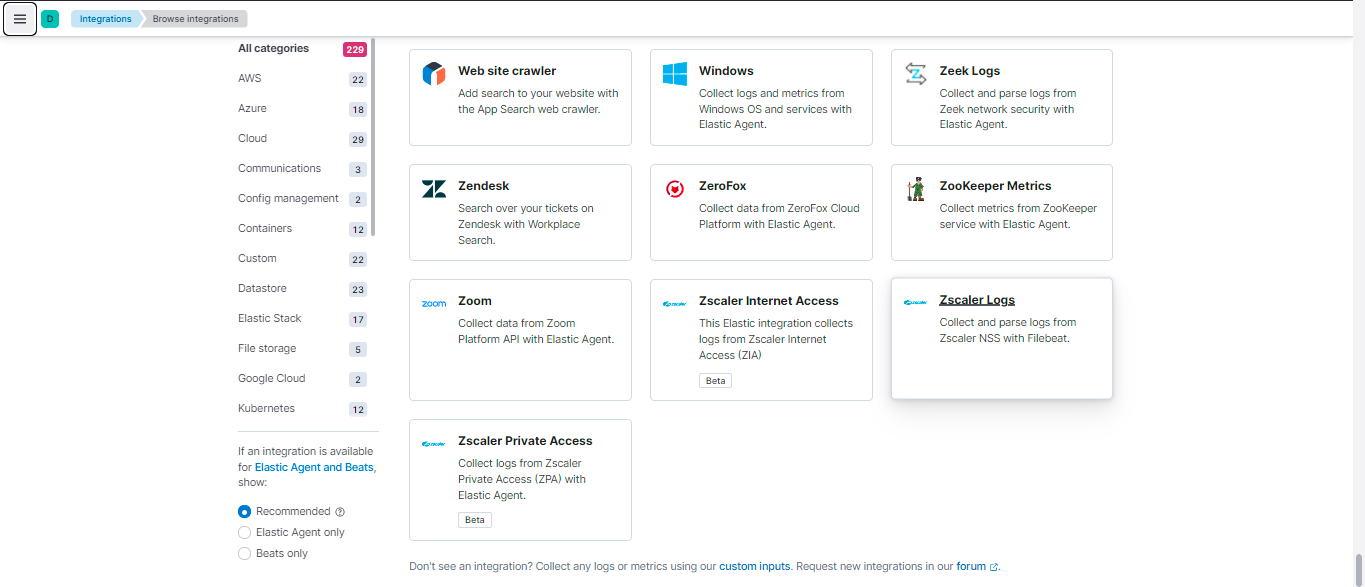The height and width of the screenshot is (587, 1365).
Task: Select the Recommended radio option
Action: click(x=244, y=511)
